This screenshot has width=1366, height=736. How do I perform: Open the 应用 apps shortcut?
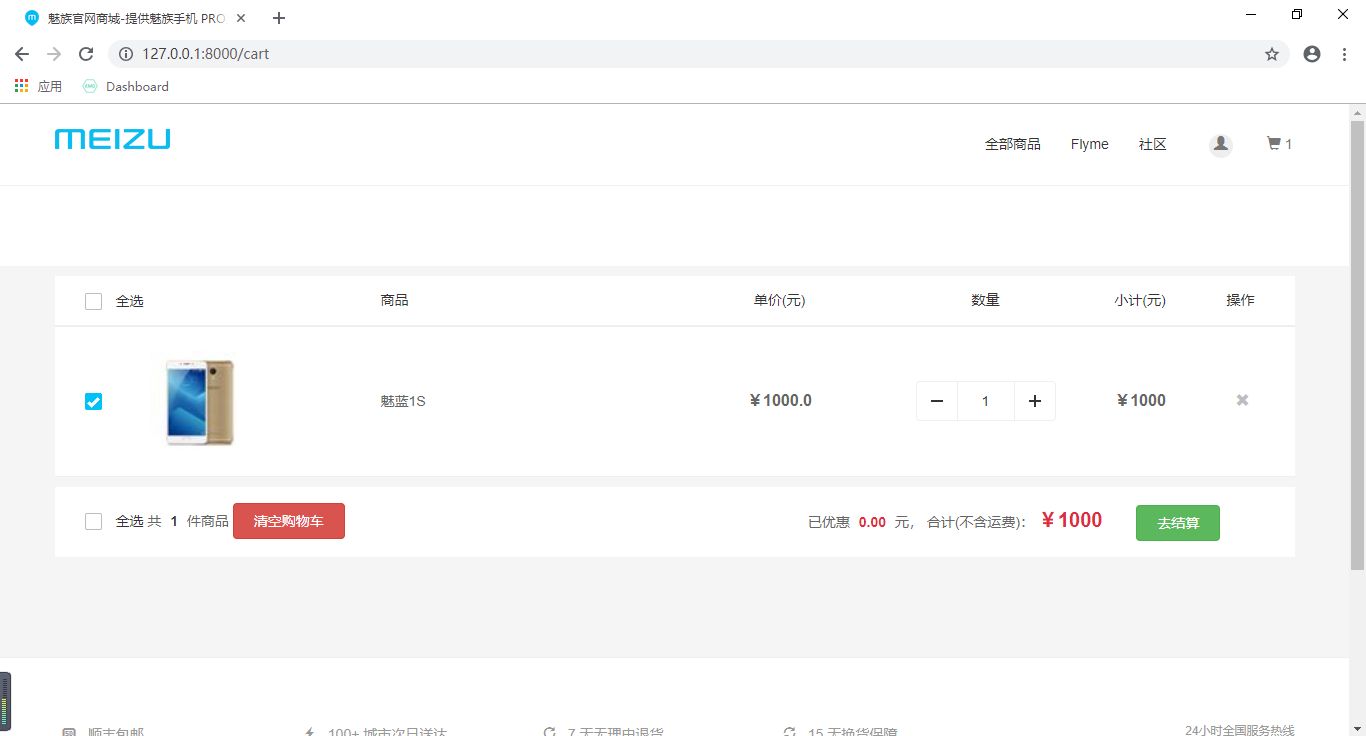click(38, 87)
